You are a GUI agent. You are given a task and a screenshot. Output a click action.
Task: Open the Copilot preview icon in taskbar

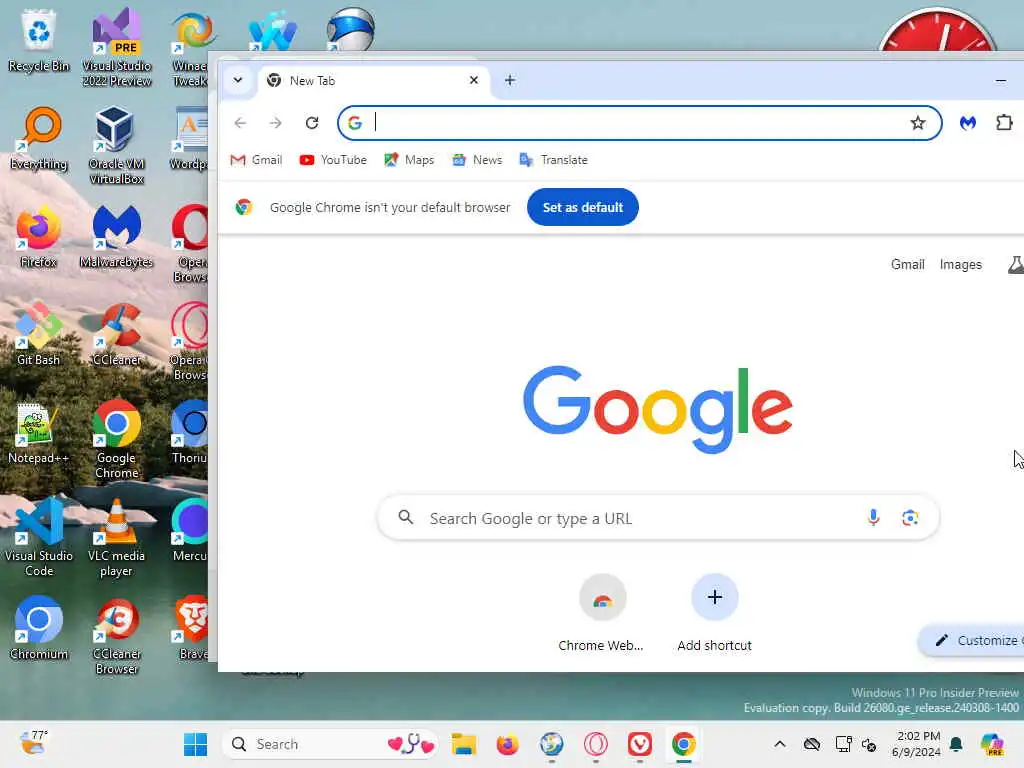click(x=992, y=744)
